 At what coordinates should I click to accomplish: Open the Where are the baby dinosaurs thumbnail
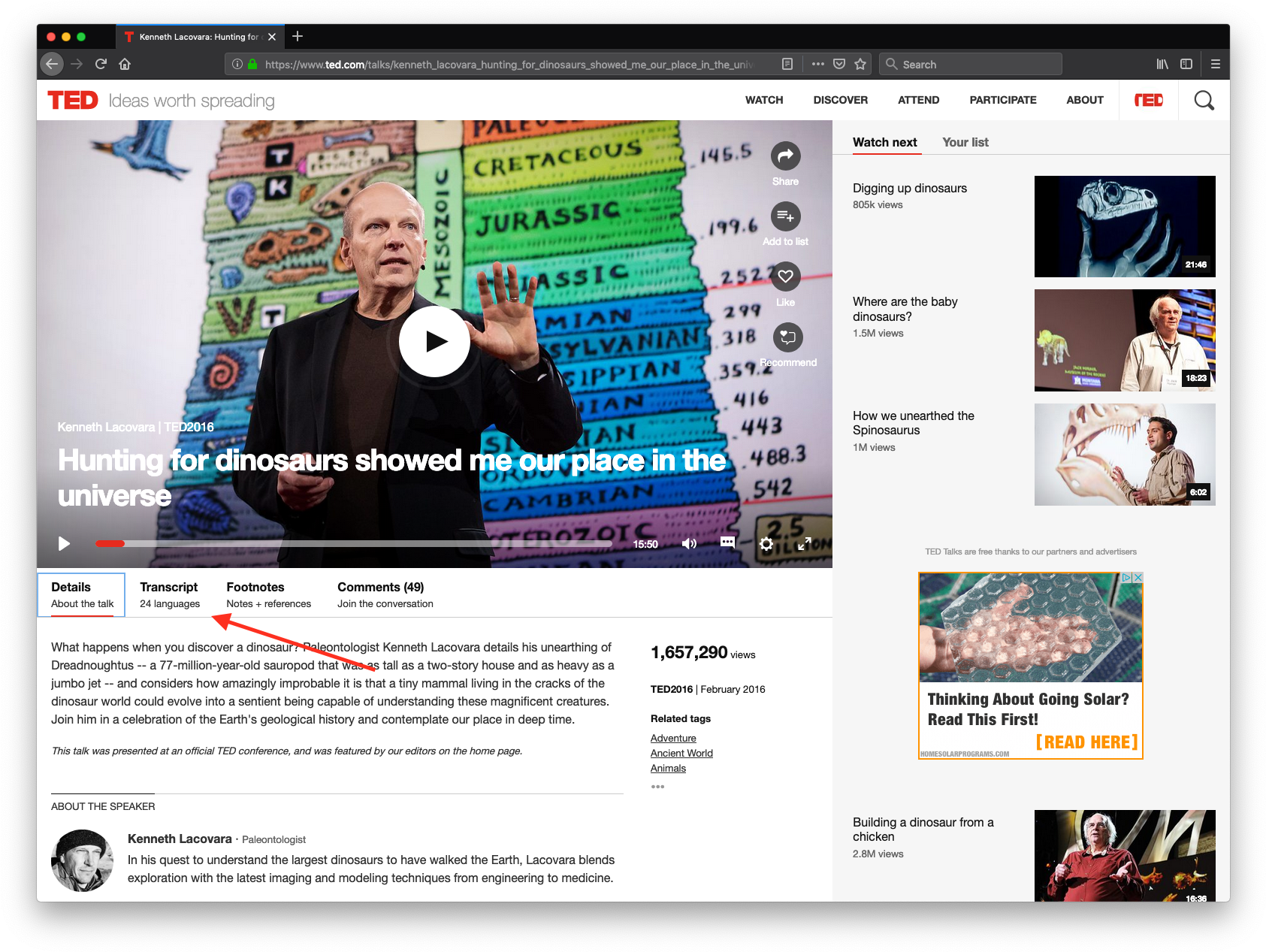pos(1124,340)
